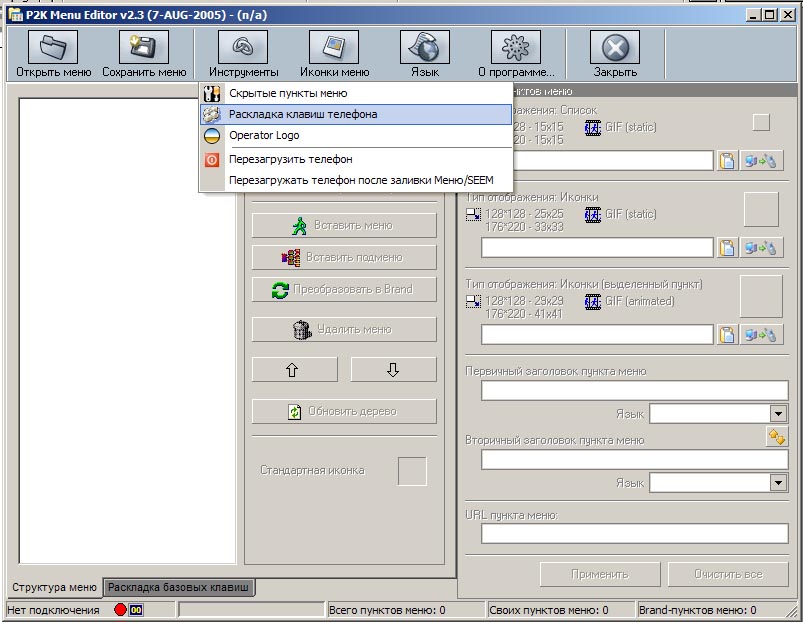Screen dimensions: 803x622
Task: Click the swap headers arrows icon
Action: tap(777, 437)
